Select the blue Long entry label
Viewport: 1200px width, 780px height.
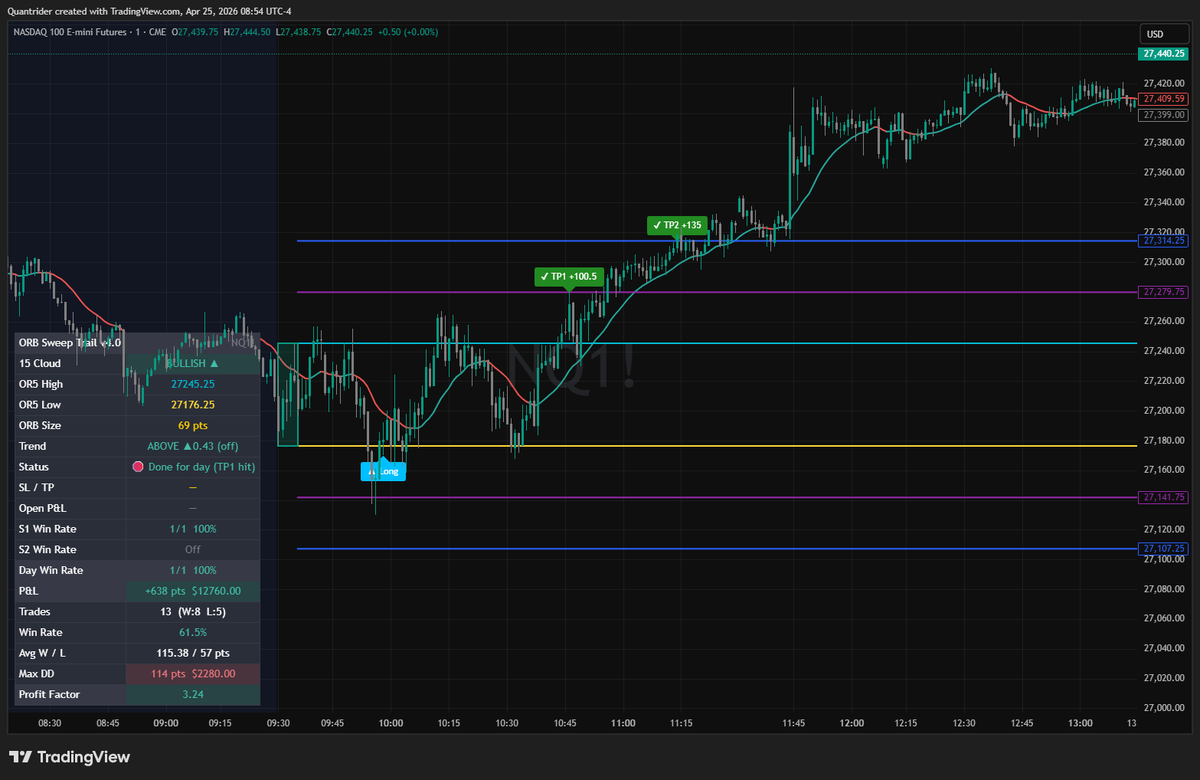pos(383,471)
